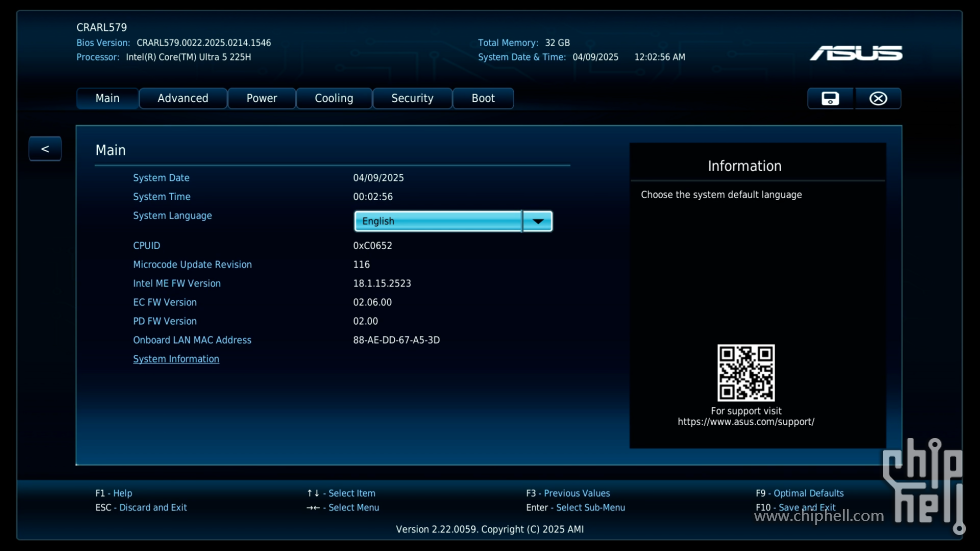
Task: Click the MAC address 88-AE-DD-67-A5-3D
Action: pyautogui.click(x=396, y=340)
